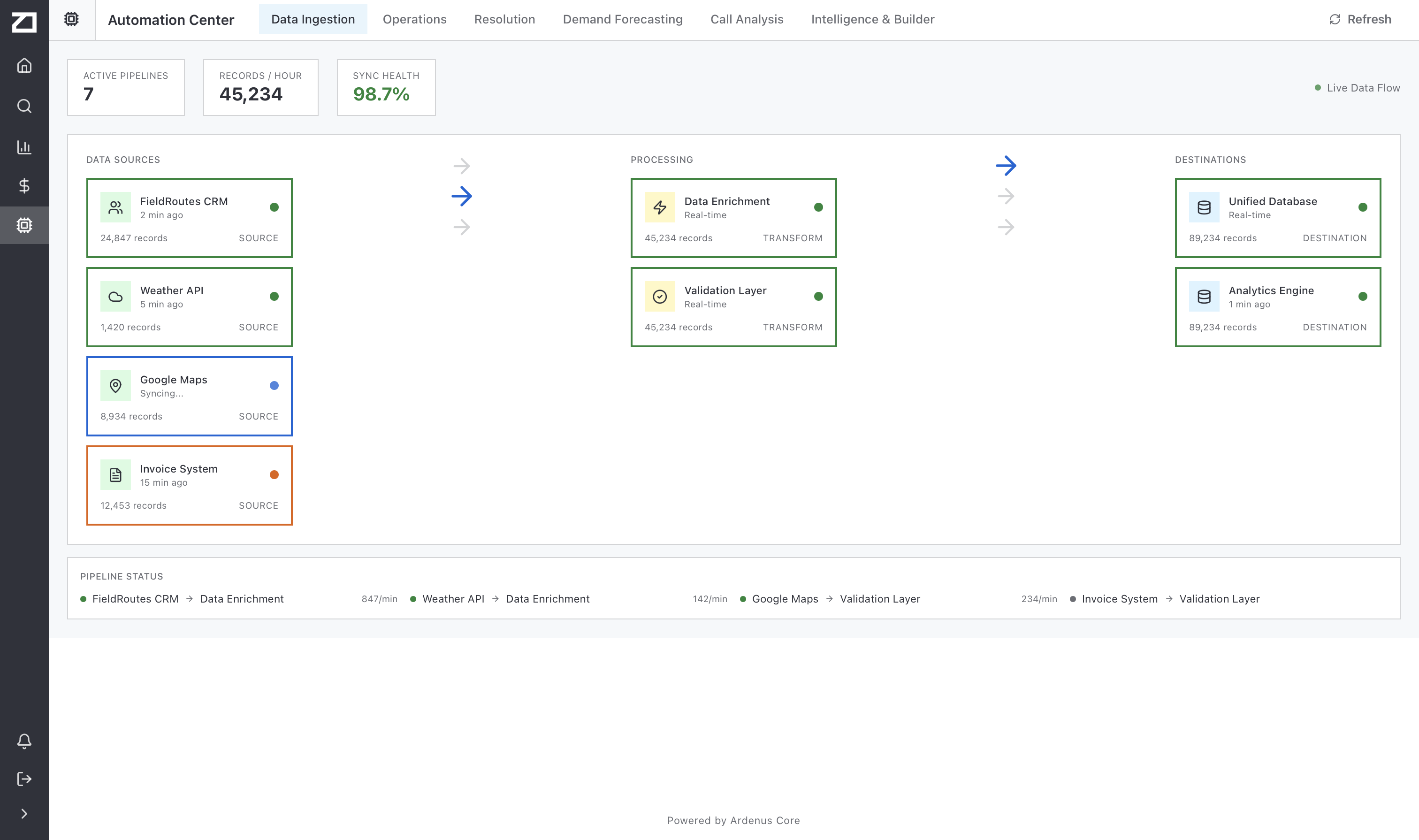Open the bar chart analytics sidebar icon
1419x840 pixels.
coord(24,147)
